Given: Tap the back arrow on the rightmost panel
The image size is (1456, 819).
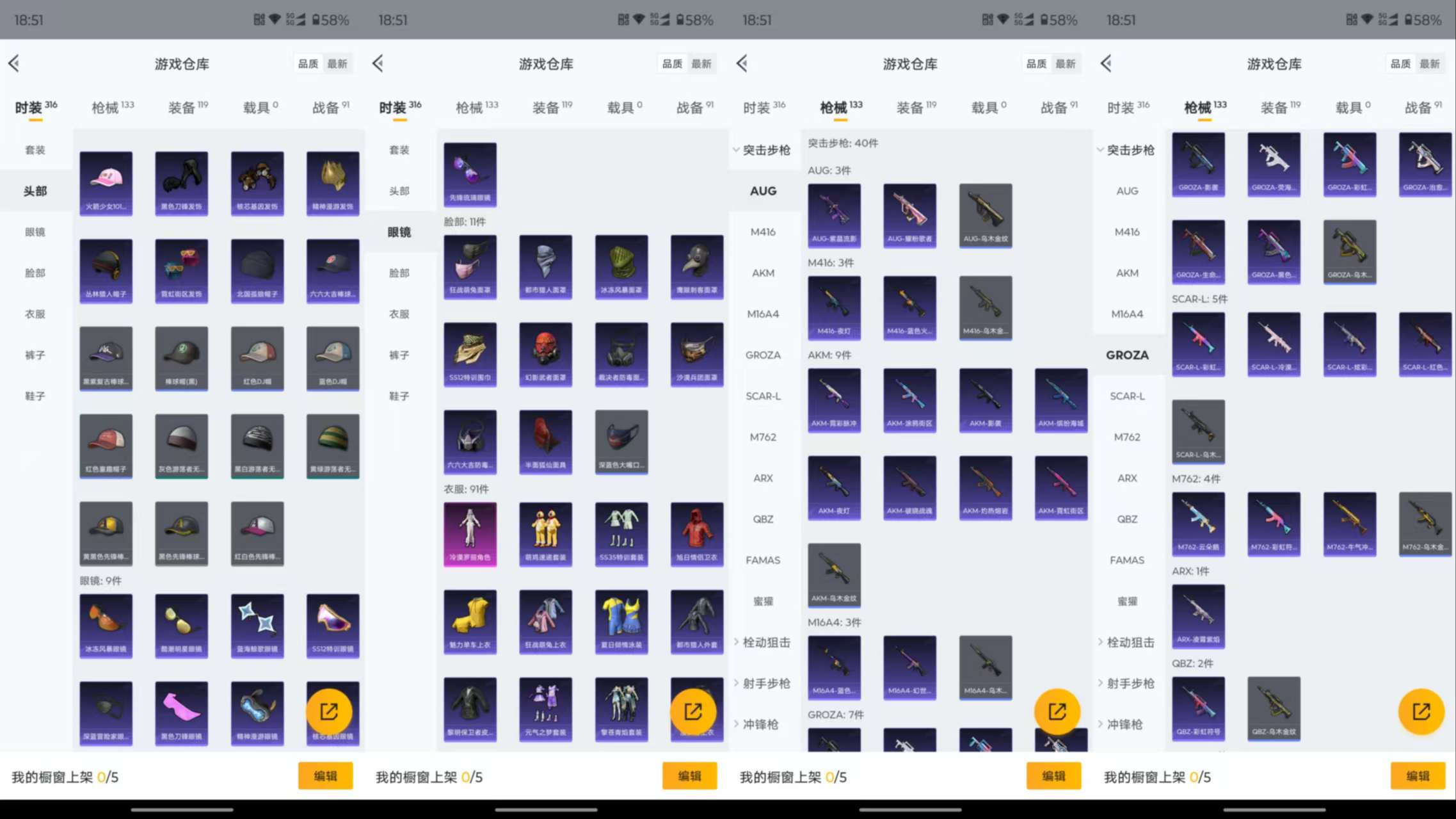Looking at the screenshot, I should coord(1105,63).
